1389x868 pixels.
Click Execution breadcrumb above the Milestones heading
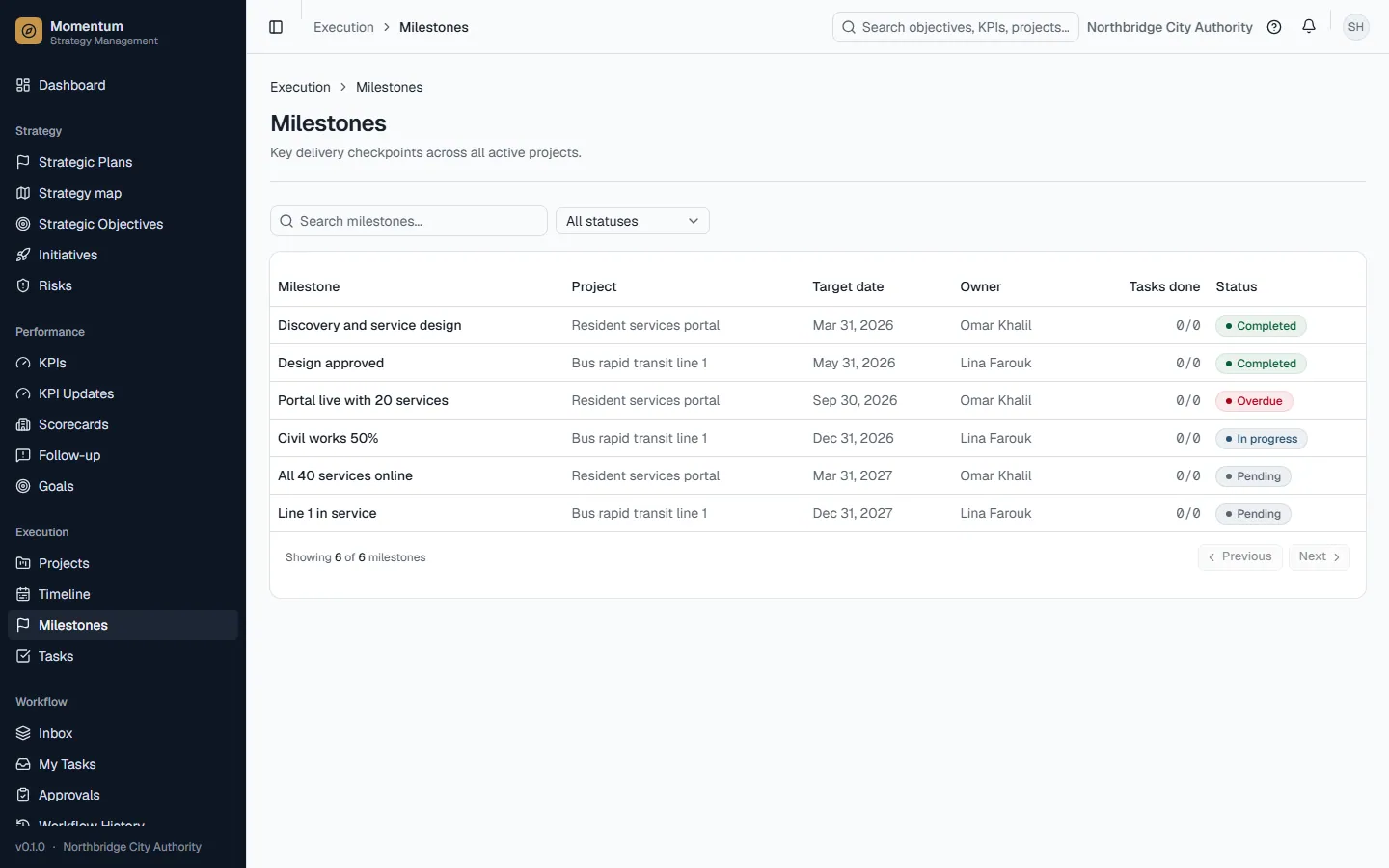(300, 87)
